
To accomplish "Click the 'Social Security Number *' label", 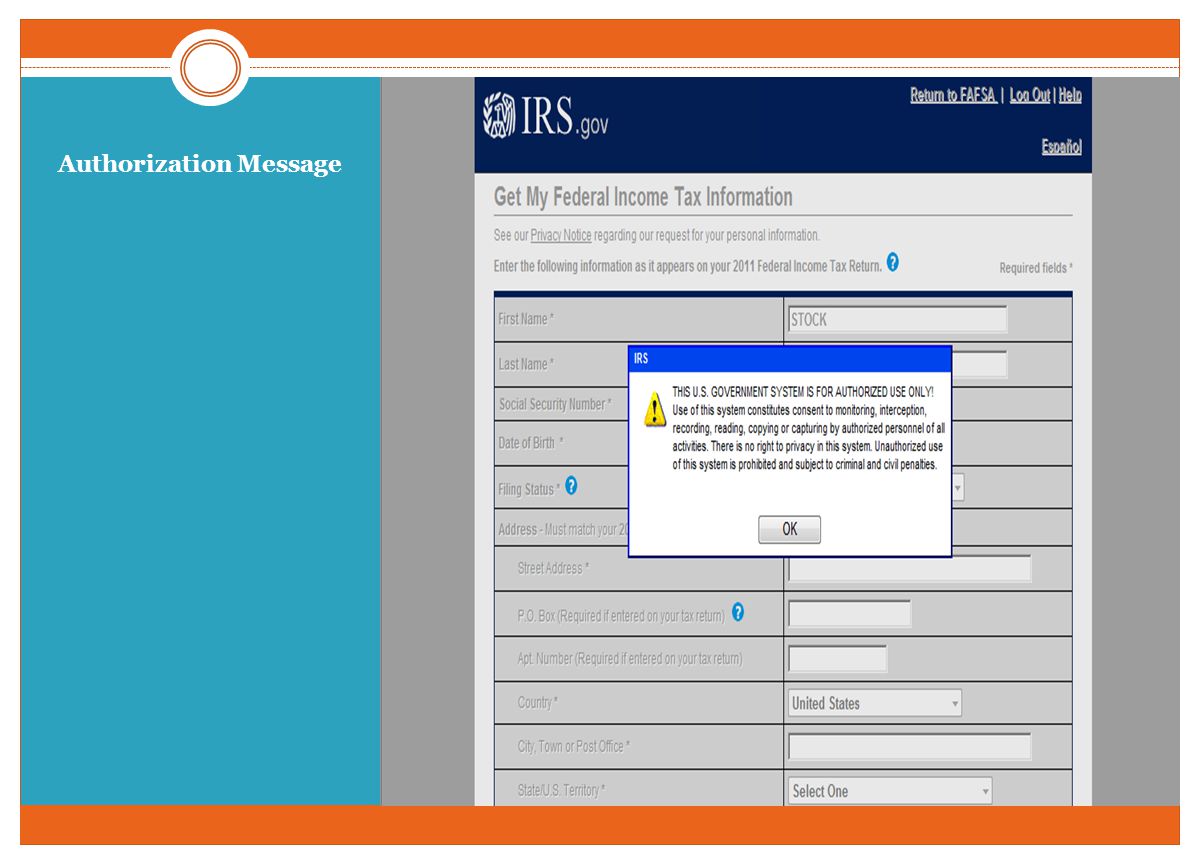I will tap(555, 405).
